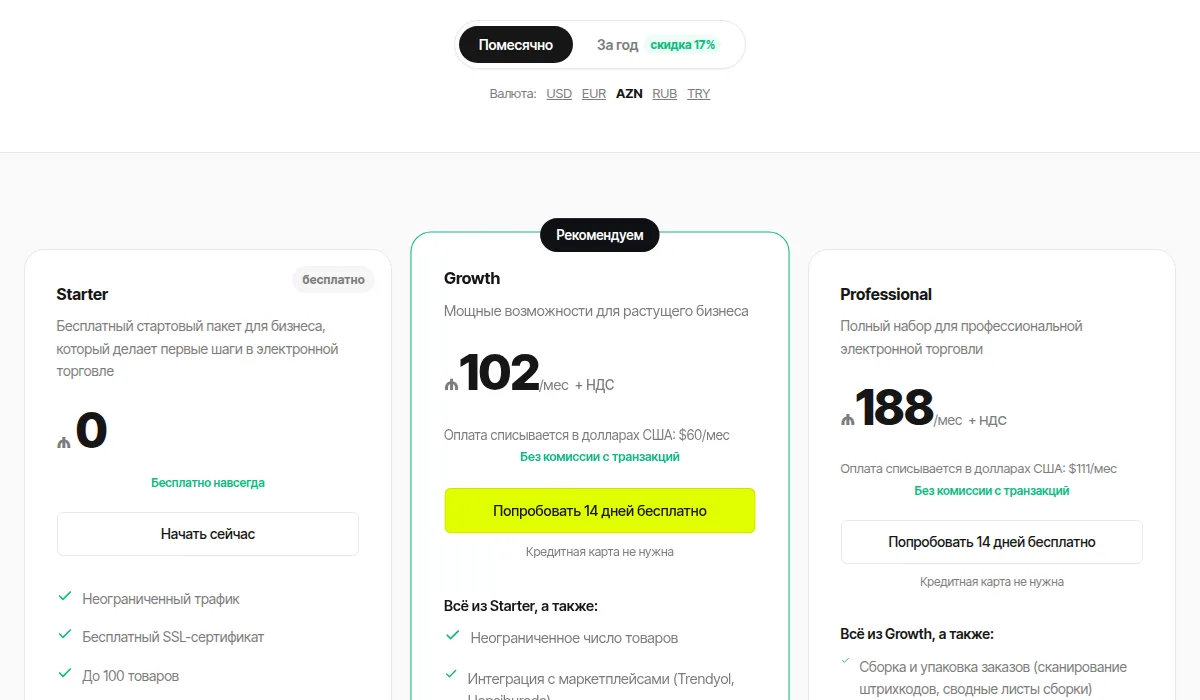The width and height of the screenshot is (1200, 700).
Task: Click the checkmark beside Бесплатный SSL-сертификат
Action: 65,635
